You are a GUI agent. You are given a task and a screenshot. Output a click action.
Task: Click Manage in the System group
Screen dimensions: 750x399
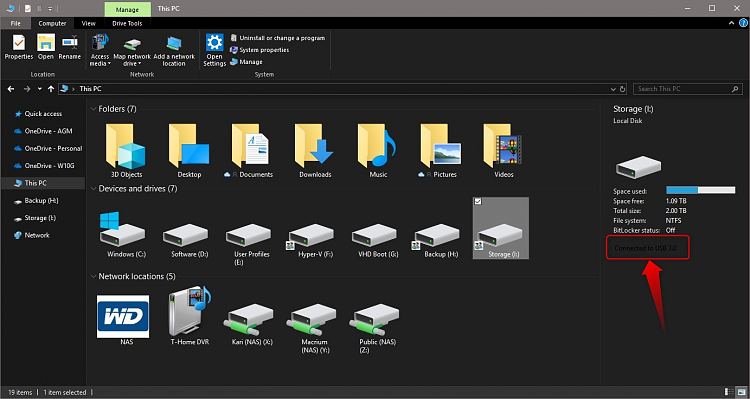point(246,62)
